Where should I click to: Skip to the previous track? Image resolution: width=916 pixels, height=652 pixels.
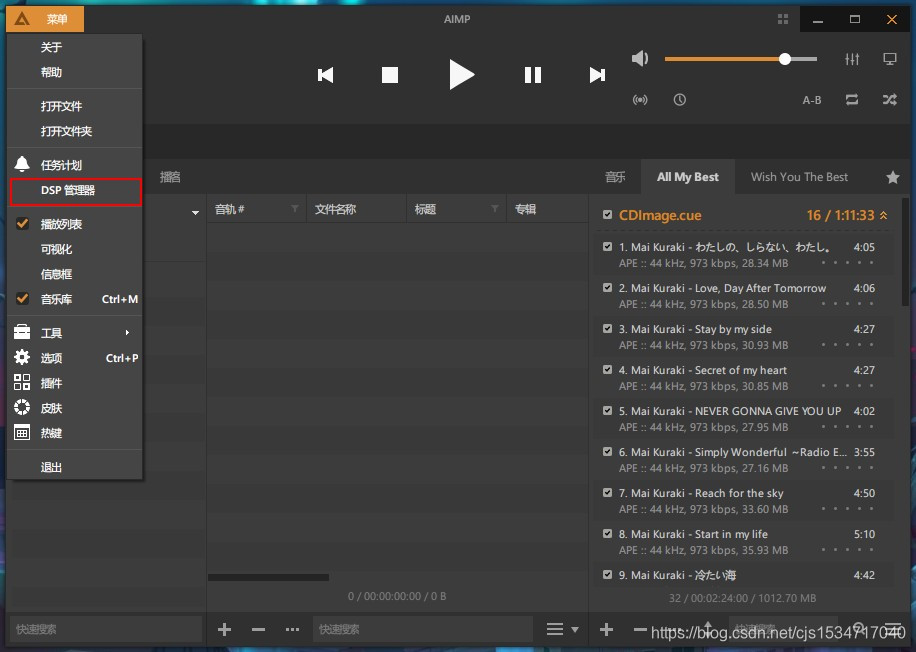[325, 75]
